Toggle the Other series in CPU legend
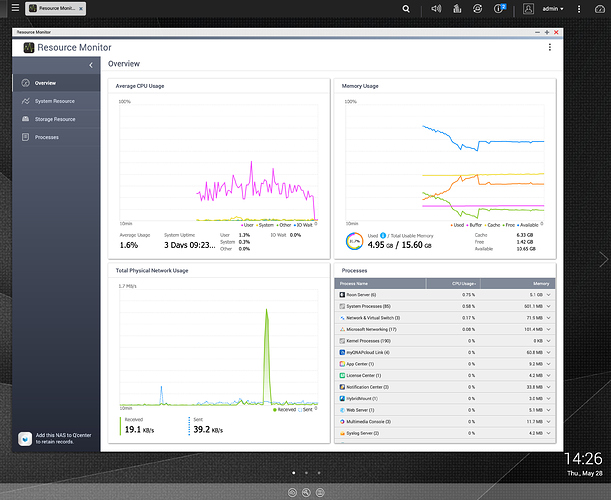Image resolution: width=611 pixels, height=500 pixels. tap(284, 225)
